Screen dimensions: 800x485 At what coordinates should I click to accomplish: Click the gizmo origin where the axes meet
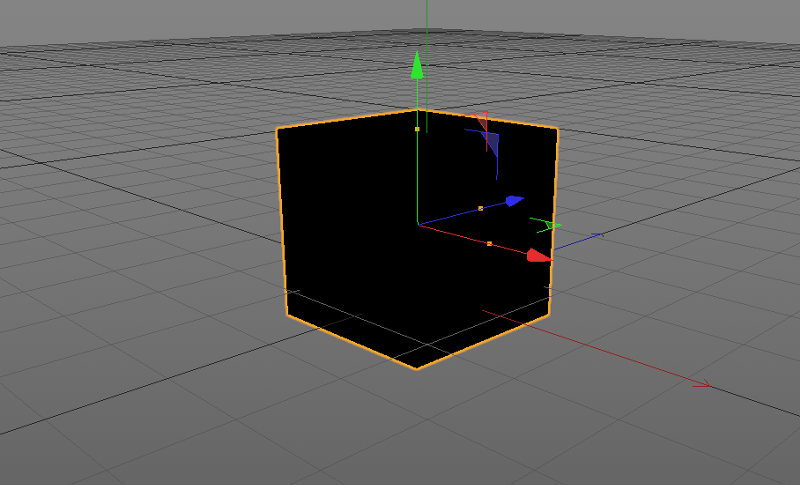[418, 224]
